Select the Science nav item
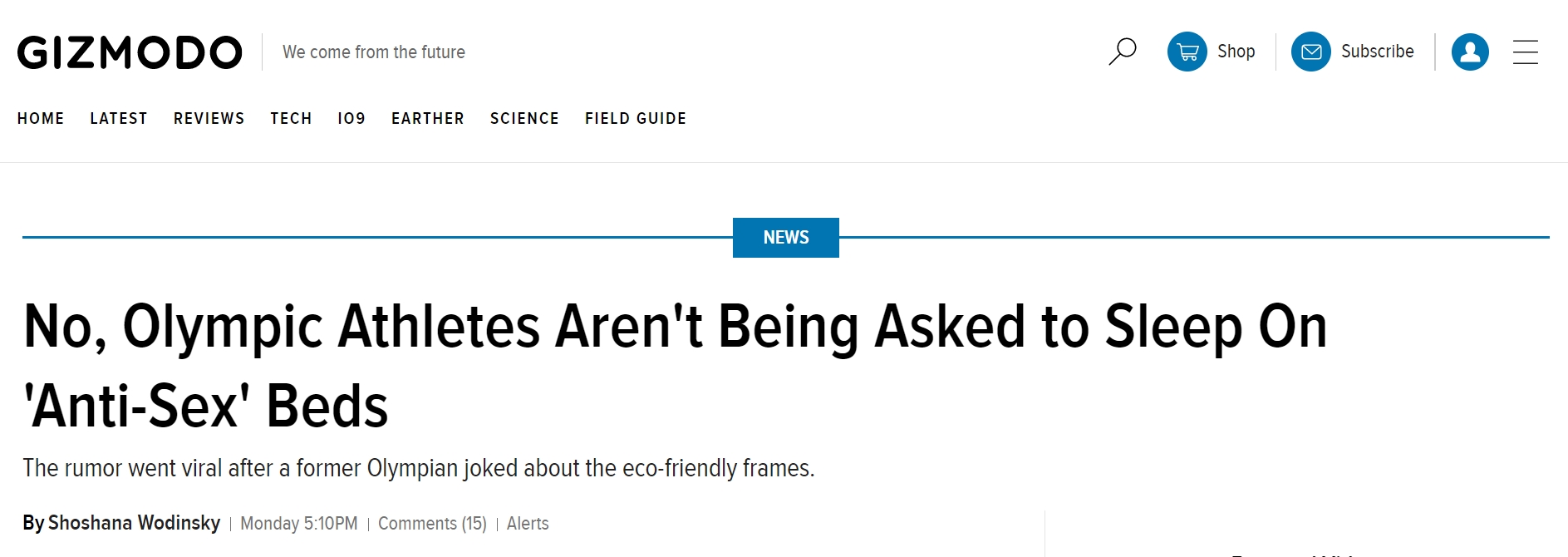The image size is (1568, 557). click(x=524, y=118)
